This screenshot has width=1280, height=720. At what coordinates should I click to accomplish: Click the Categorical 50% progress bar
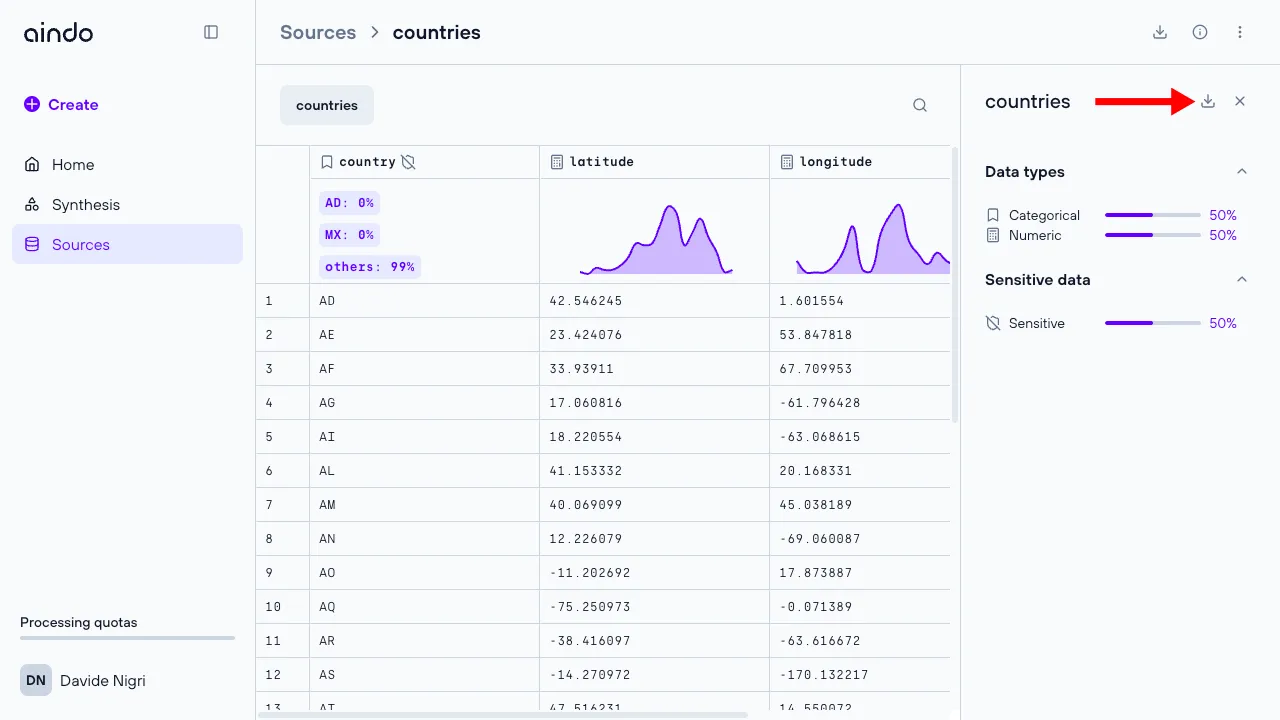(x=1152, y=215)
